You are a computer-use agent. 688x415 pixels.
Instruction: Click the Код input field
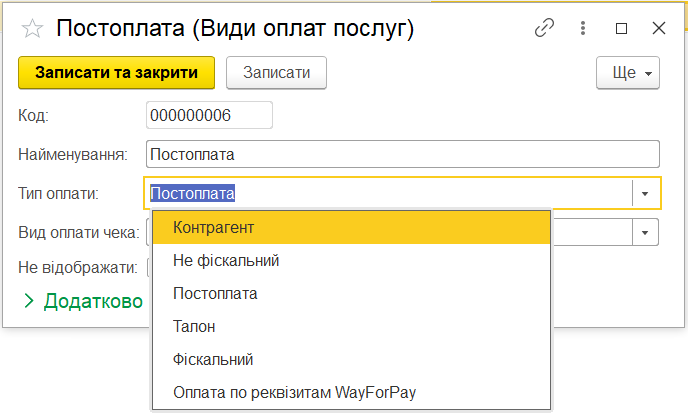[209, 116]
